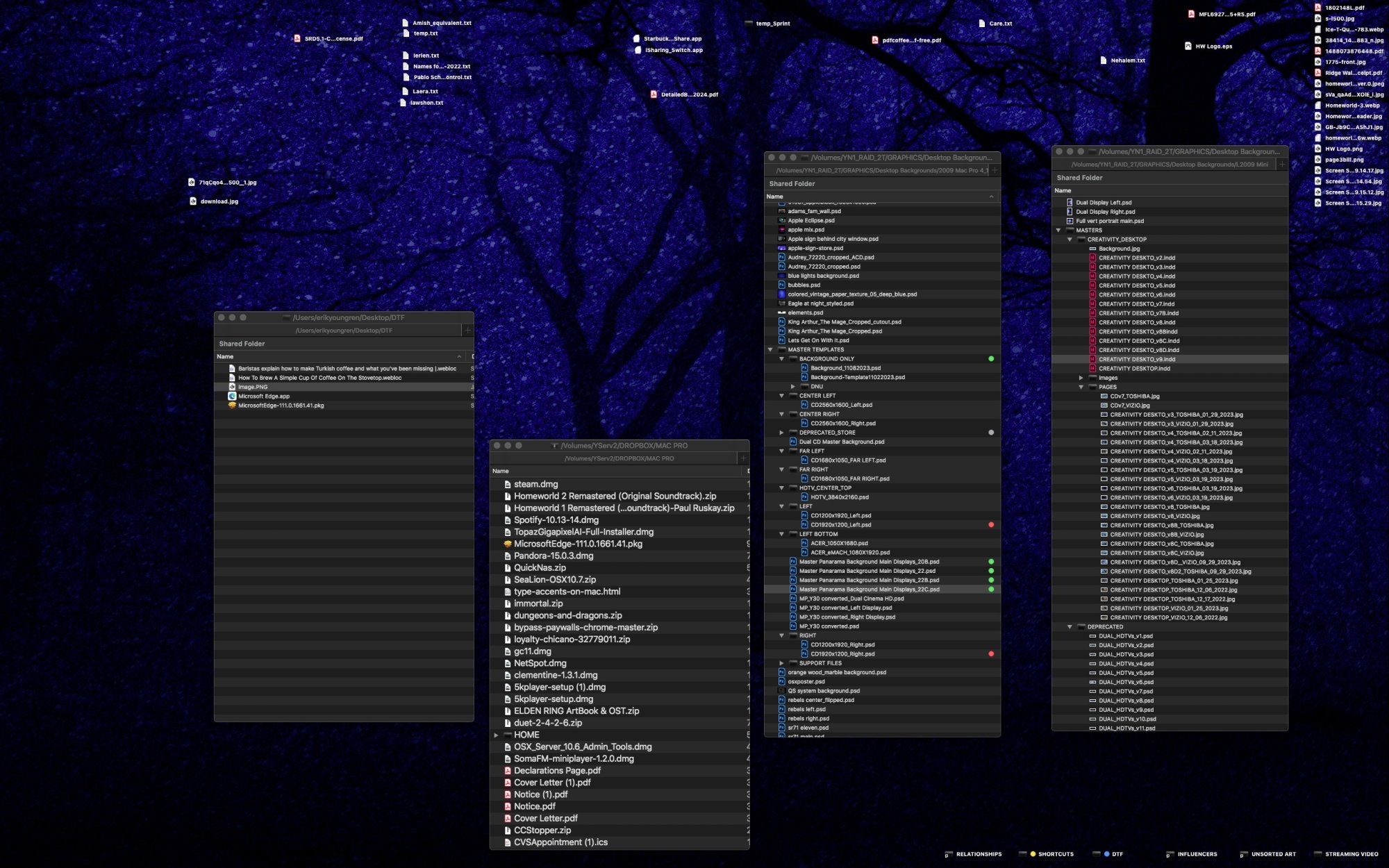Click the Declarations Page.pdf file icon
Image resolution: width=1389 pixels, height=868 pixels.
508,771
